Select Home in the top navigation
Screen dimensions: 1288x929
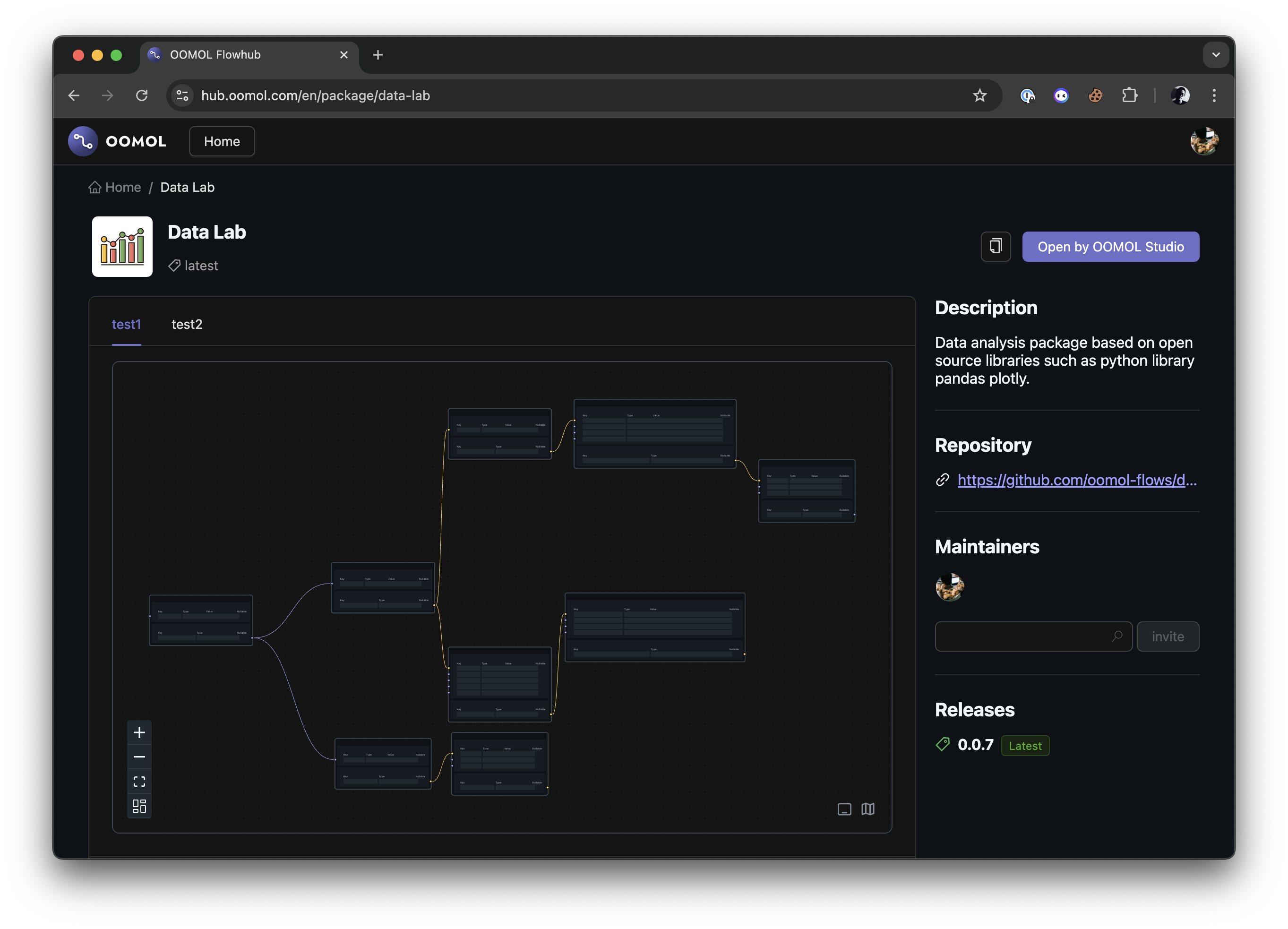(222, 141)
